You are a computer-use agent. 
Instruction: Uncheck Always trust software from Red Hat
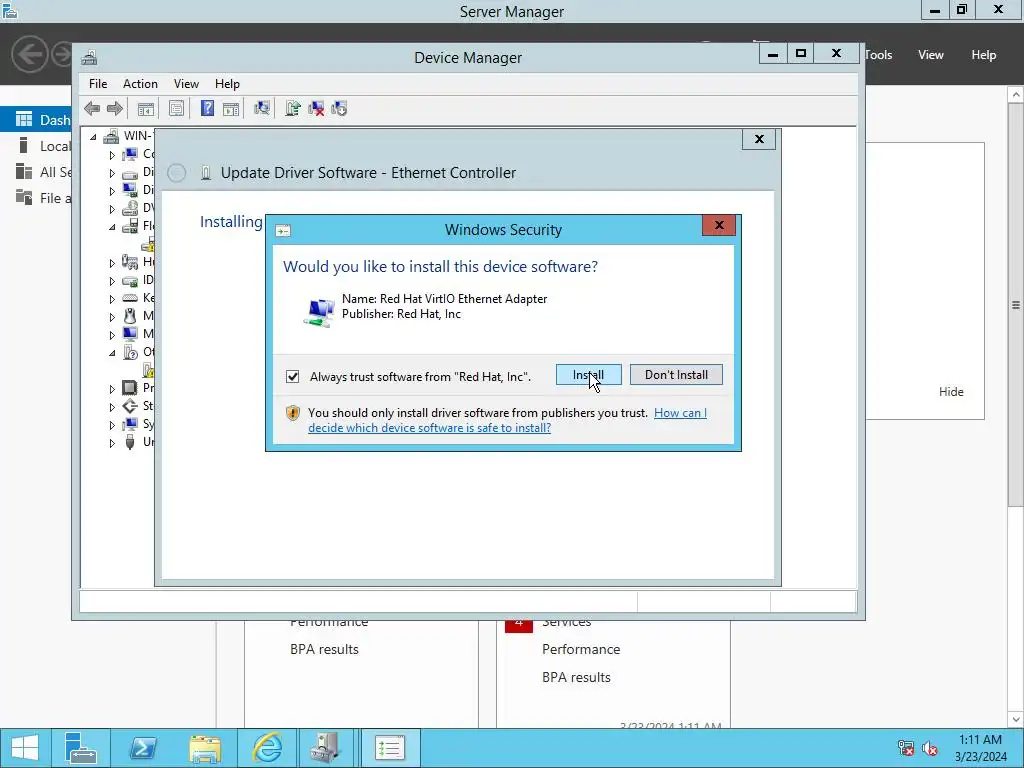293,377
